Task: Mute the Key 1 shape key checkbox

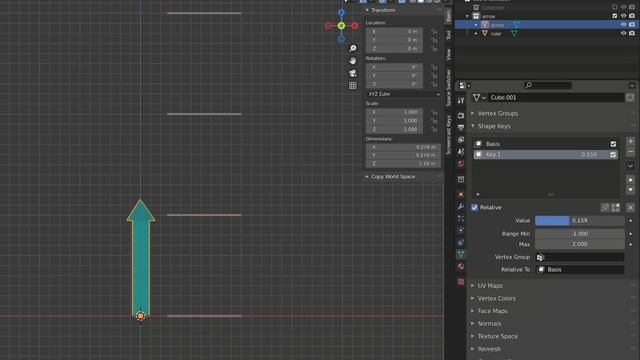Action: tap(613, 155)
